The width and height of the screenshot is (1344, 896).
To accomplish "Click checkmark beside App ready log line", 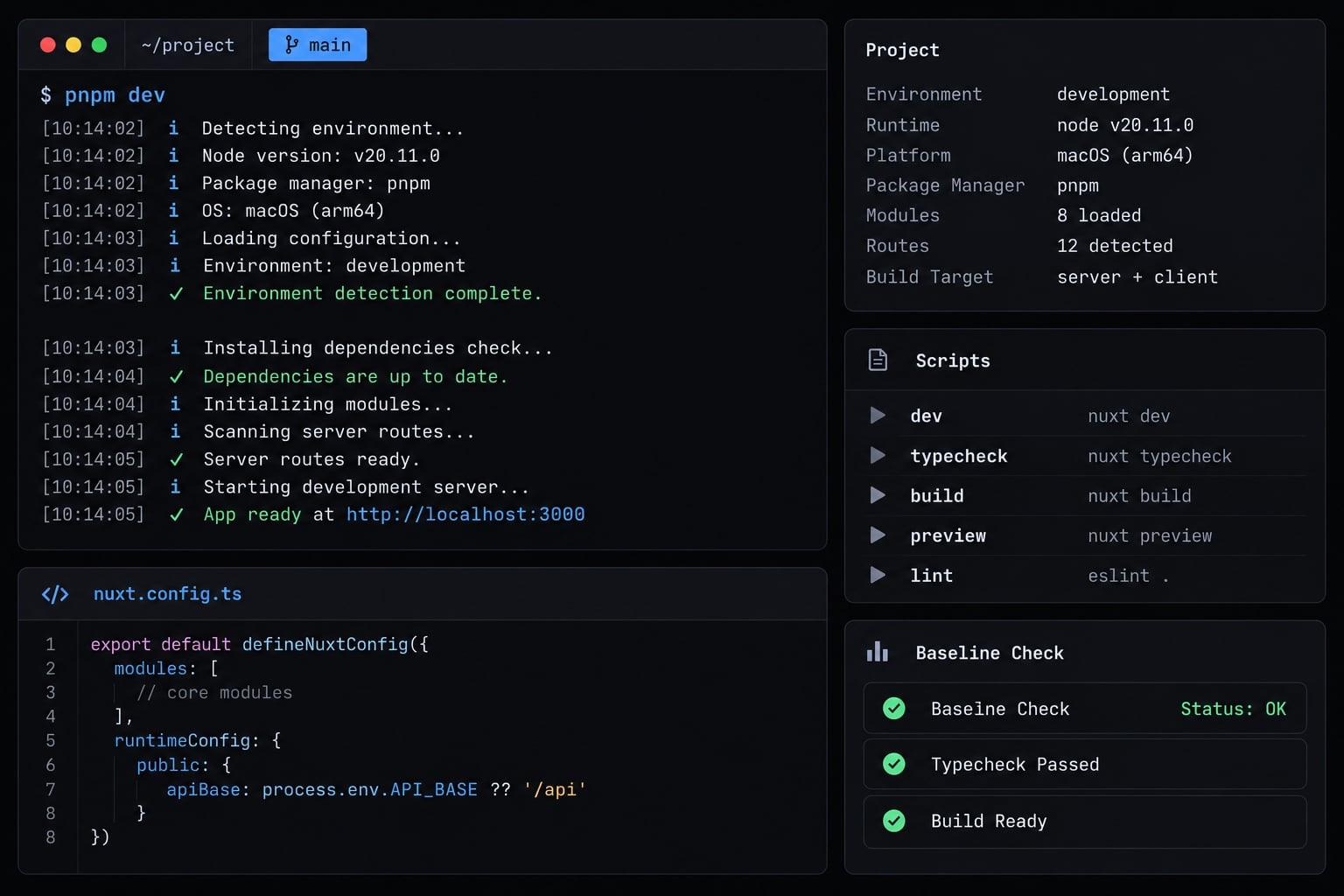I will pyautogui.click(x=176, y=514).
